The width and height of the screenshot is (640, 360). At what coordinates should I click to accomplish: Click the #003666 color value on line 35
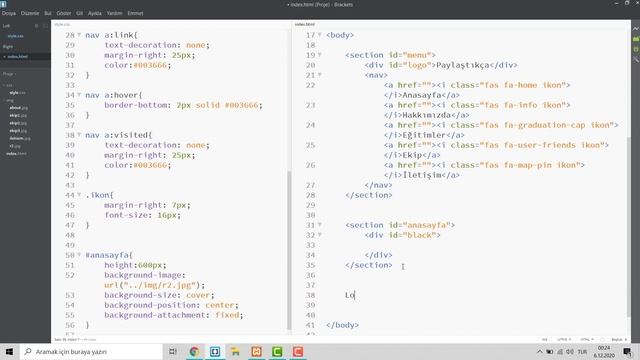coord(241,105)
